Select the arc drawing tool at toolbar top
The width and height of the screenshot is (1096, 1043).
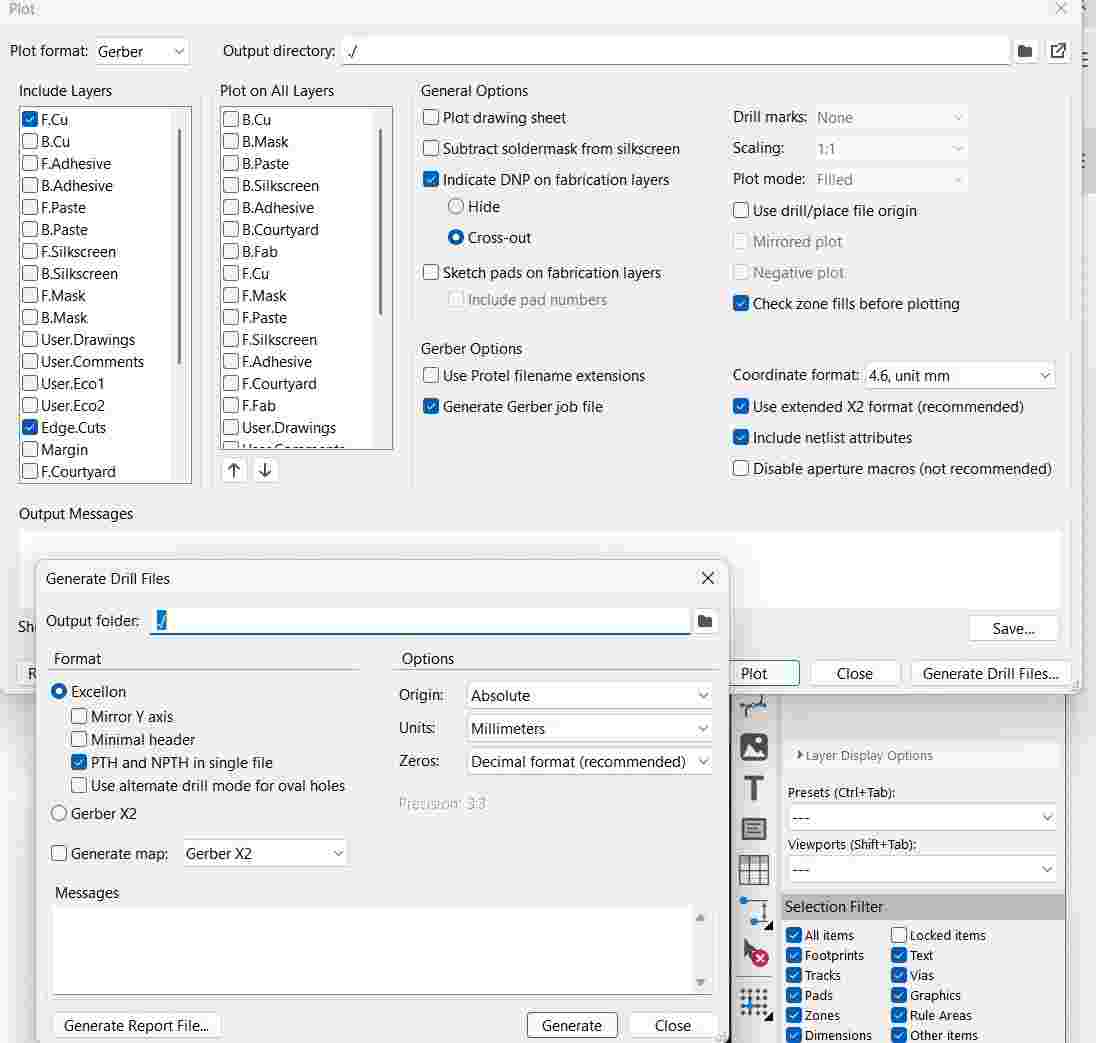point(754,707)
